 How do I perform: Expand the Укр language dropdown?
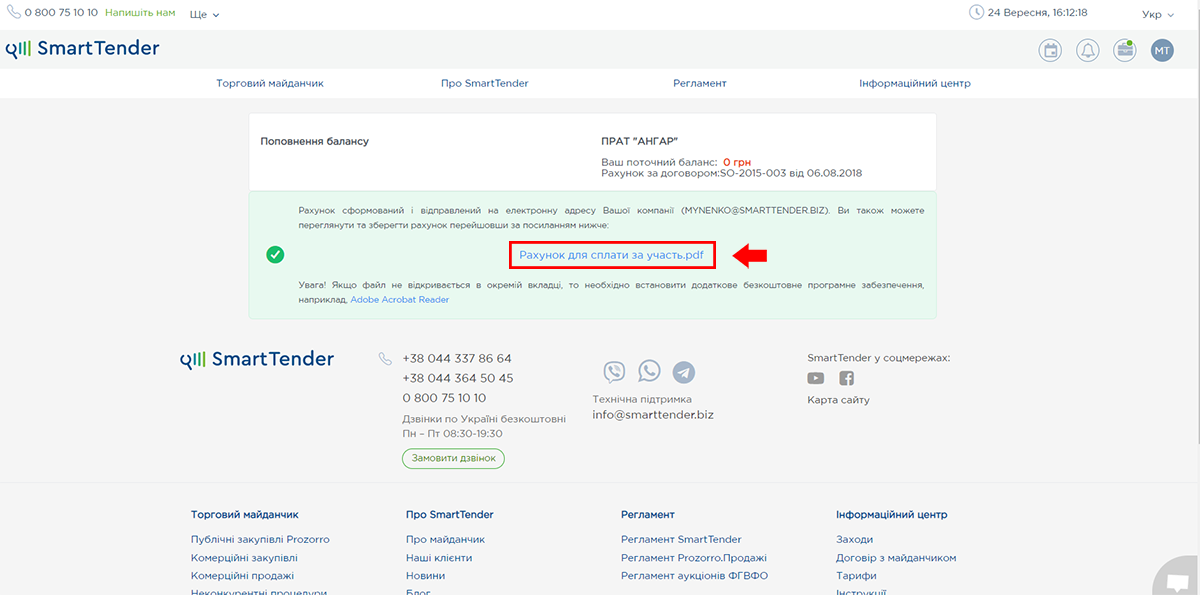[1158, 14]
